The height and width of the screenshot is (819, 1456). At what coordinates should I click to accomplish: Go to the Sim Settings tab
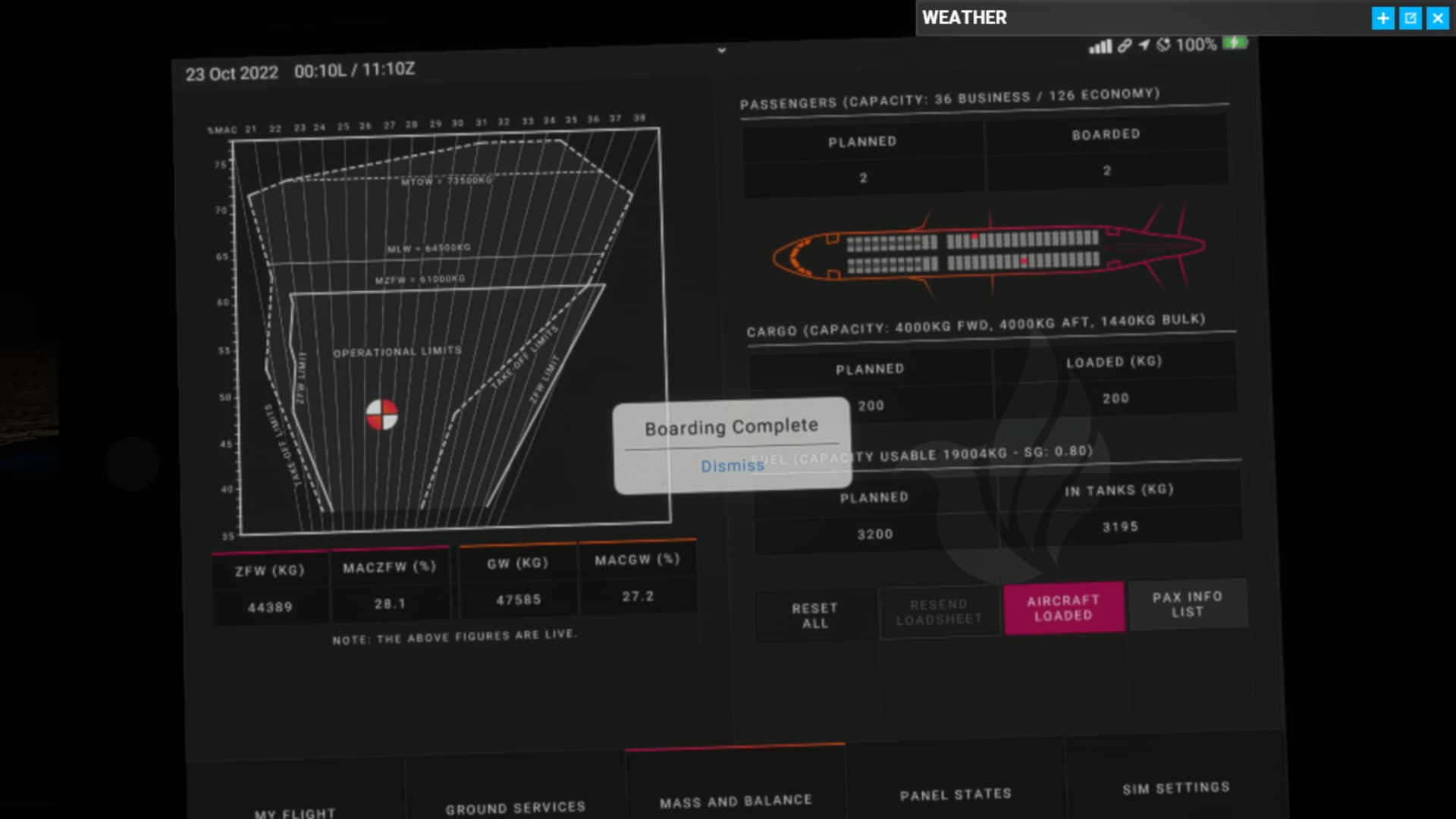tap(1175, 788)
